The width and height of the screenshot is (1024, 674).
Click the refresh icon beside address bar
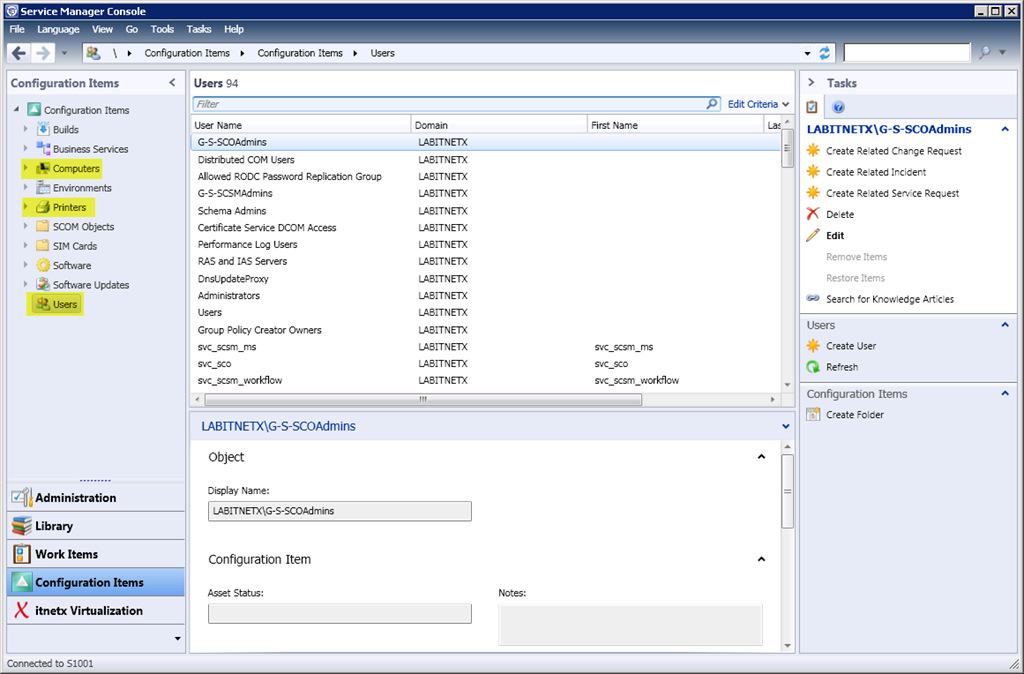tap(825, 53)
